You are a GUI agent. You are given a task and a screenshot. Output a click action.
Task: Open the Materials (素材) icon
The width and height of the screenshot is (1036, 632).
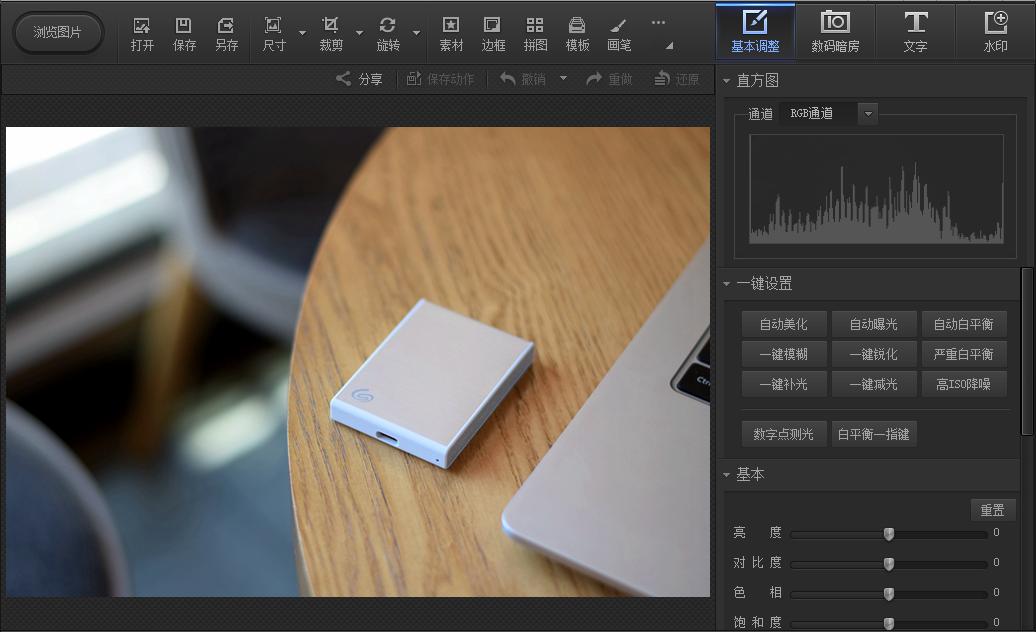(x=451, y=33)
